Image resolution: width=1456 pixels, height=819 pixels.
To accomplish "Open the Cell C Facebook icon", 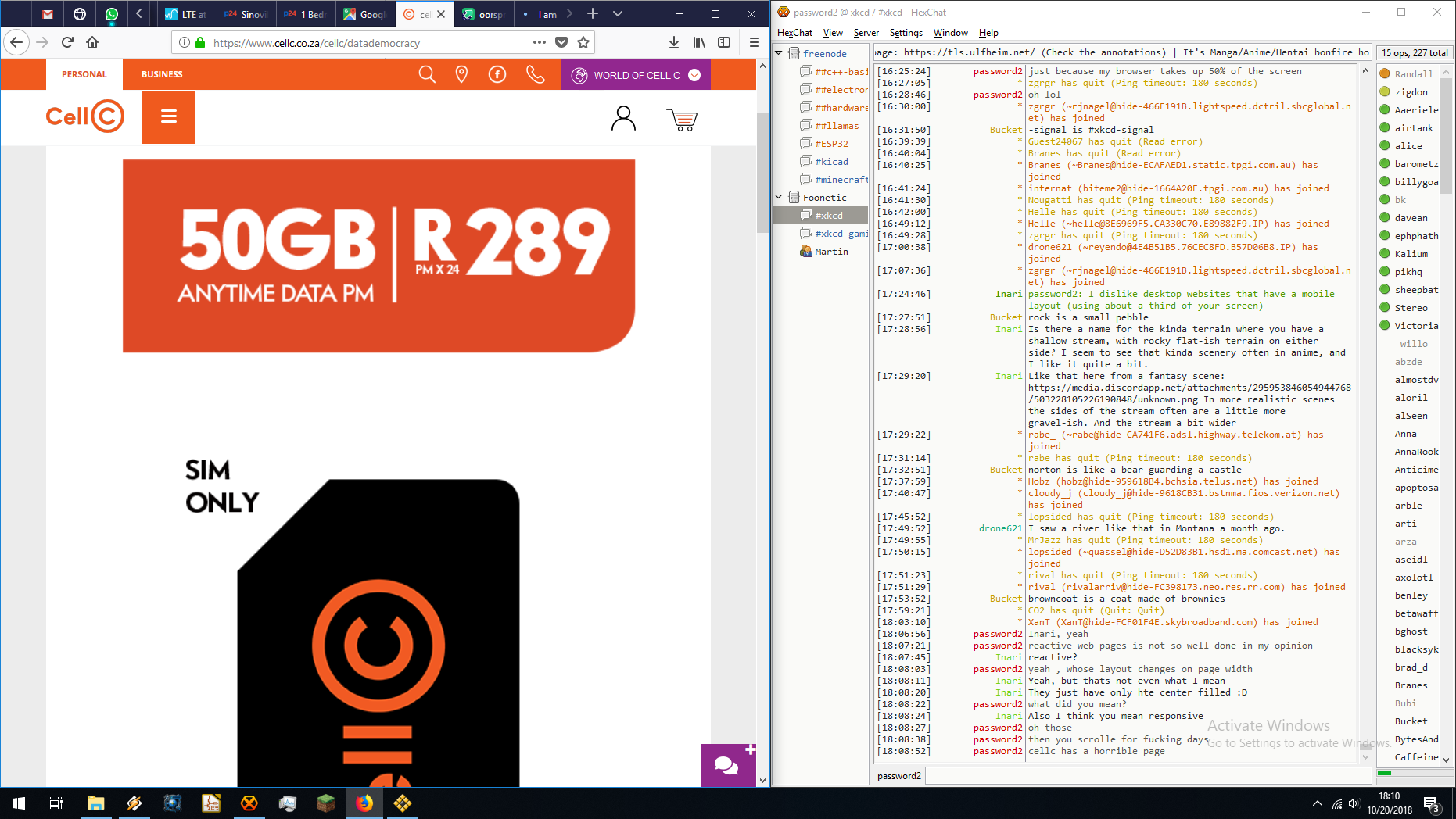I will pyautogui.click(x=497, y=74).
